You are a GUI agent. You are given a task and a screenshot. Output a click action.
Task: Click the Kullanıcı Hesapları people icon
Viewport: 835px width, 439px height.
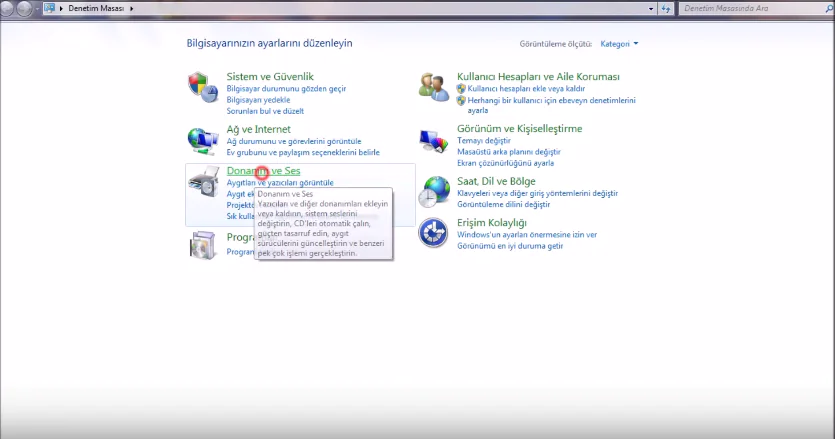point(433,87)
